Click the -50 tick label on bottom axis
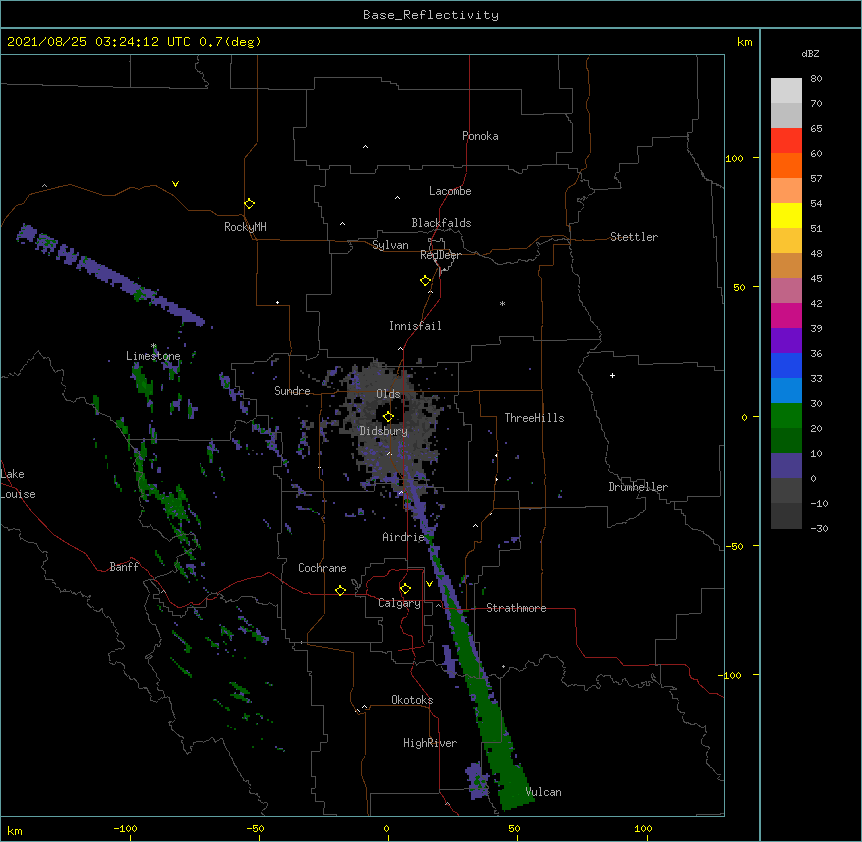The width and height of the screenshot is (862, 842). (x=255, y=828)
